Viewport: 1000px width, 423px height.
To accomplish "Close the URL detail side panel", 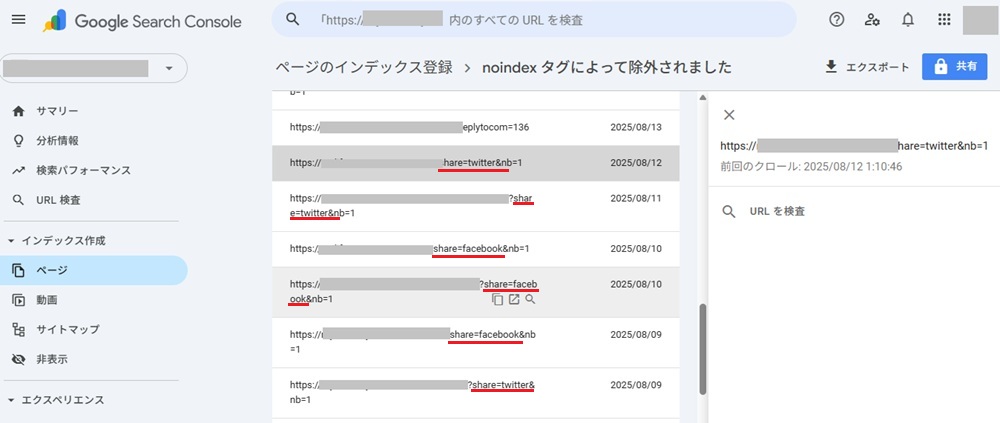I will point(729,115).
